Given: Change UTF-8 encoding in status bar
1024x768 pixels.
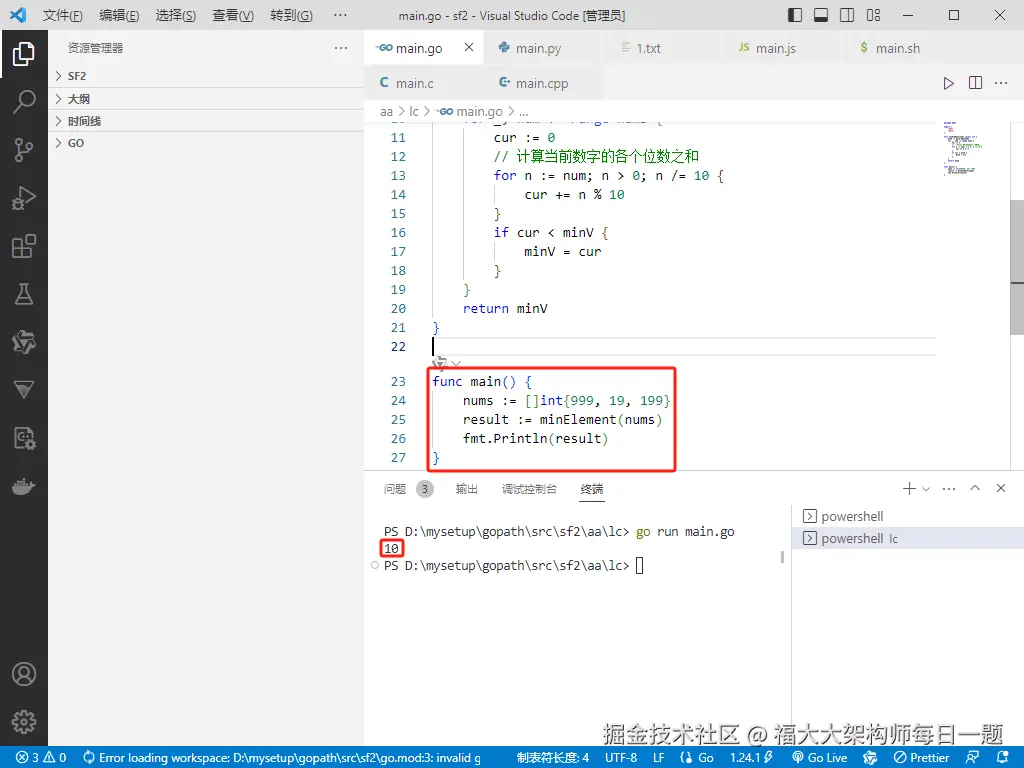Looking at the screenshot, I should (620, 758).
